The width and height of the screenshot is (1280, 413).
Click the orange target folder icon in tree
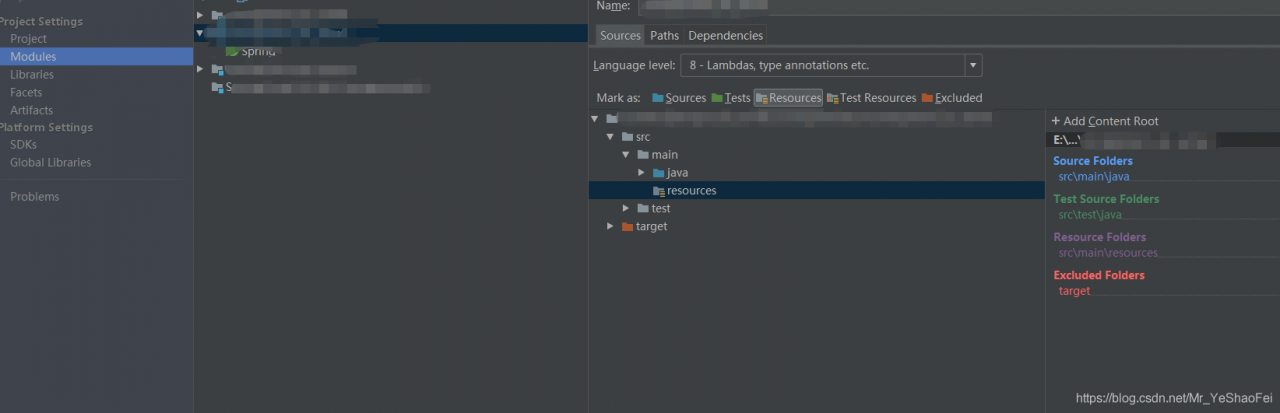click(627, 227)
